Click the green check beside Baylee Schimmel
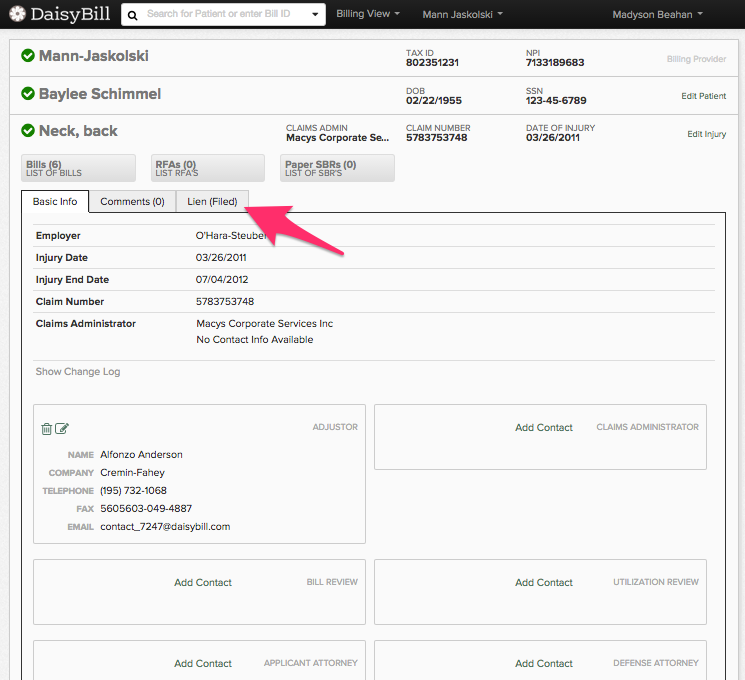 click(28, 94)
